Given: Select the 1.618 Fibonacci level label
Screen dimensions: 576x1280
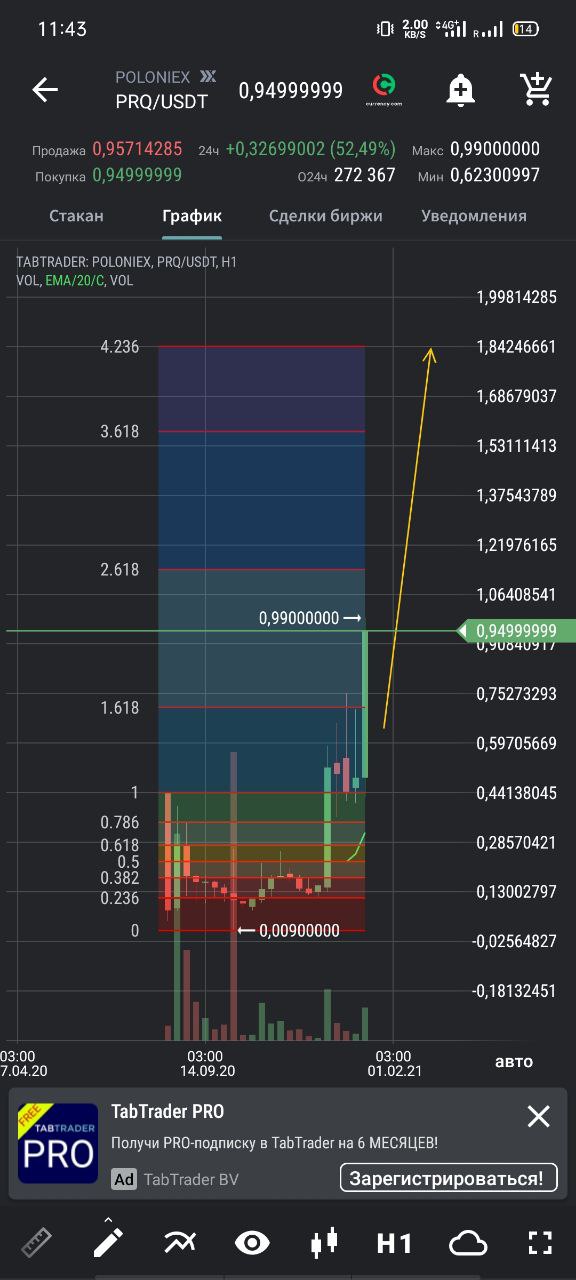Looking at the screenshot, I should tap(119, 708).
